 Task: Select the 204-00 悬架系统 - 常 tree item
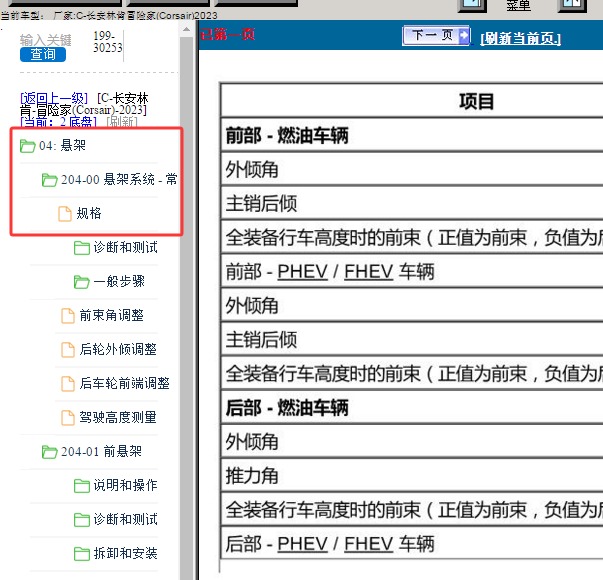[119, 179]
